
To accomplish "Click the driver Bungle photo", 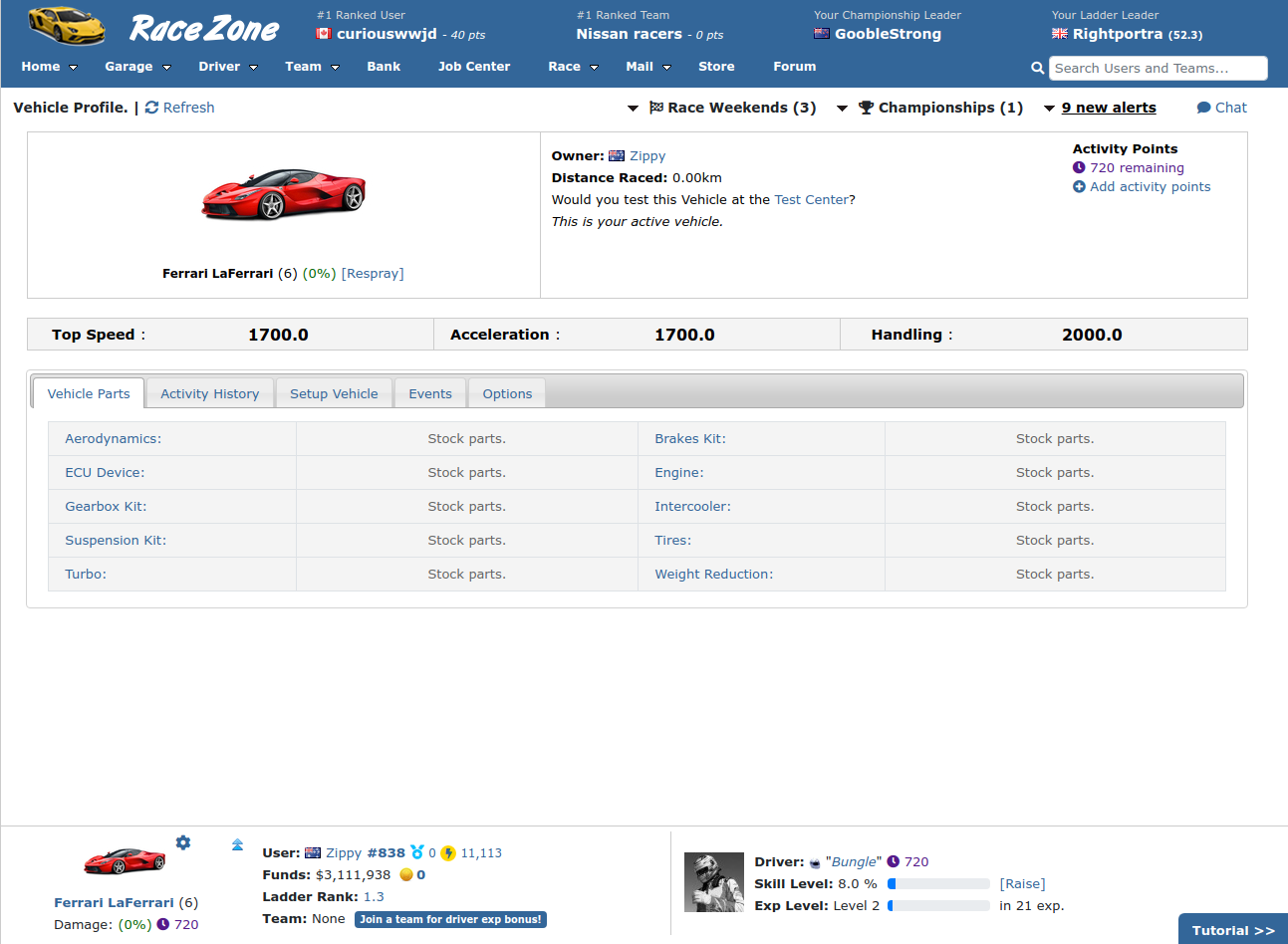I will [714, 882].
